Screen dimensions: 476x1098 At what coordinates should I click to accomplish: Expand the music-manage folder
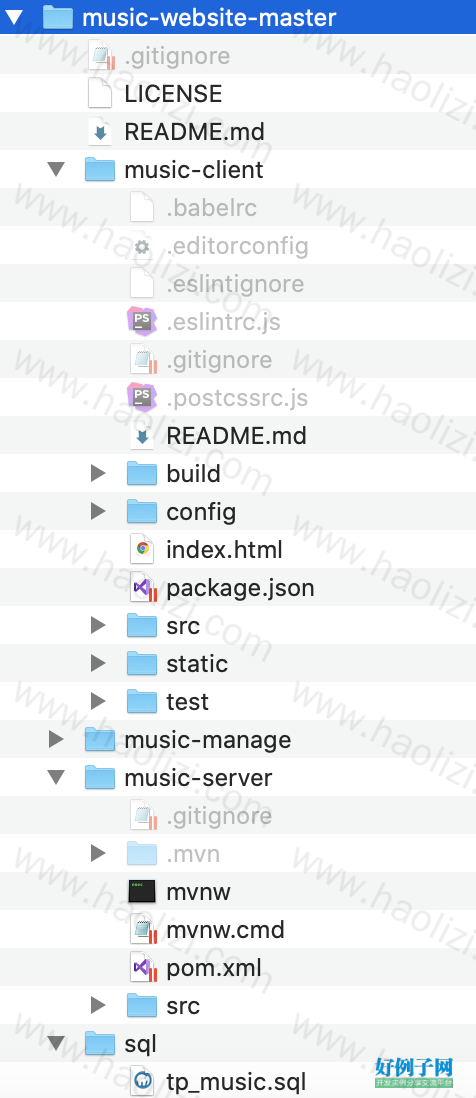pyautogui.click(x=56, y=739)
